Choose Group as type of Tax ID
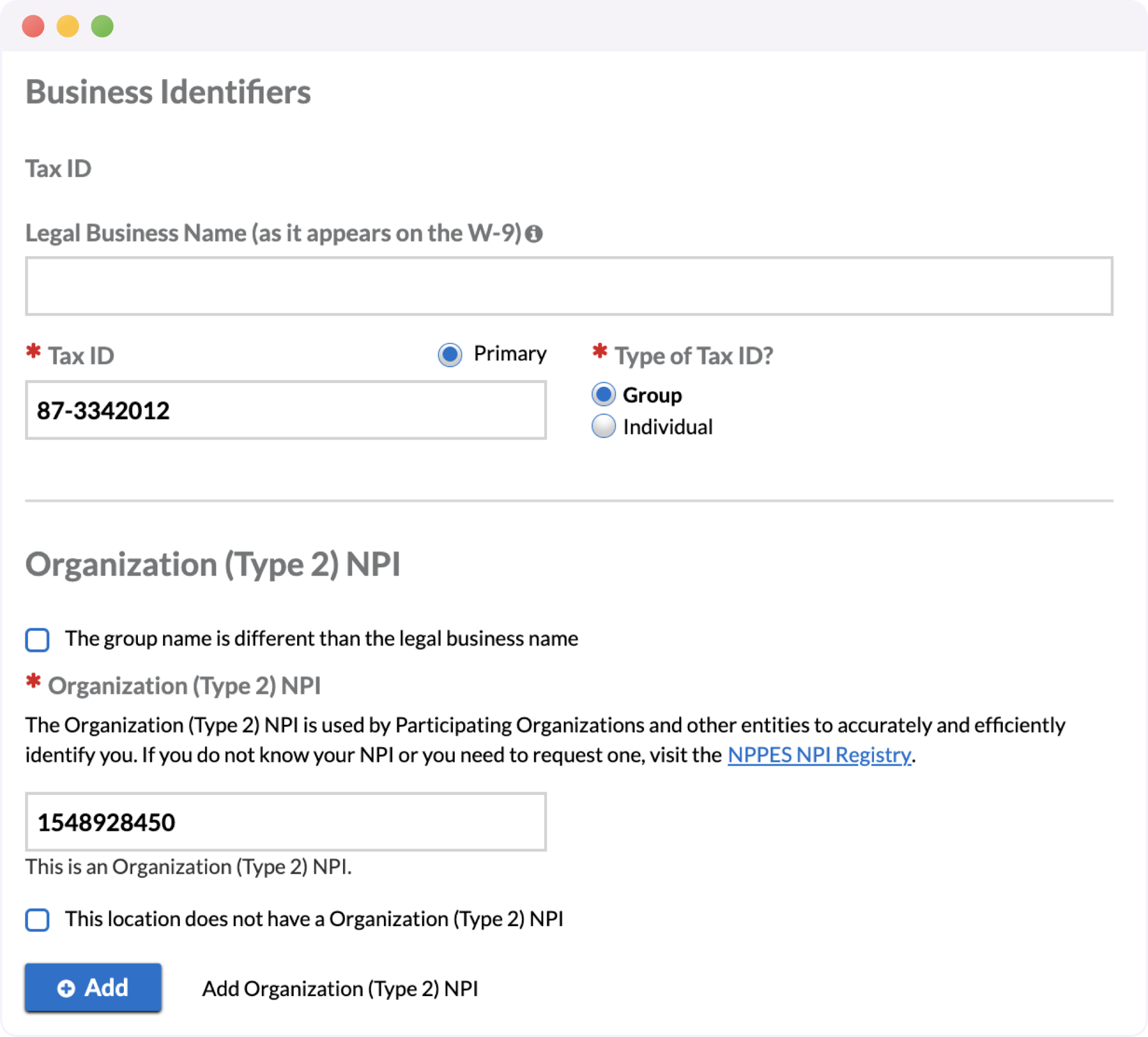Screen dimensions: 1148x1037 (x=603, y=394)
